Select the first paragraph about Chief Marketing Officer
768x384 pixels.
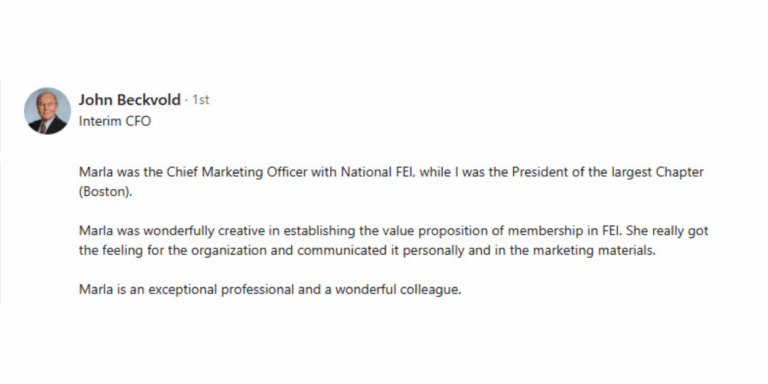pyautogui.click(x=391, y=182)
